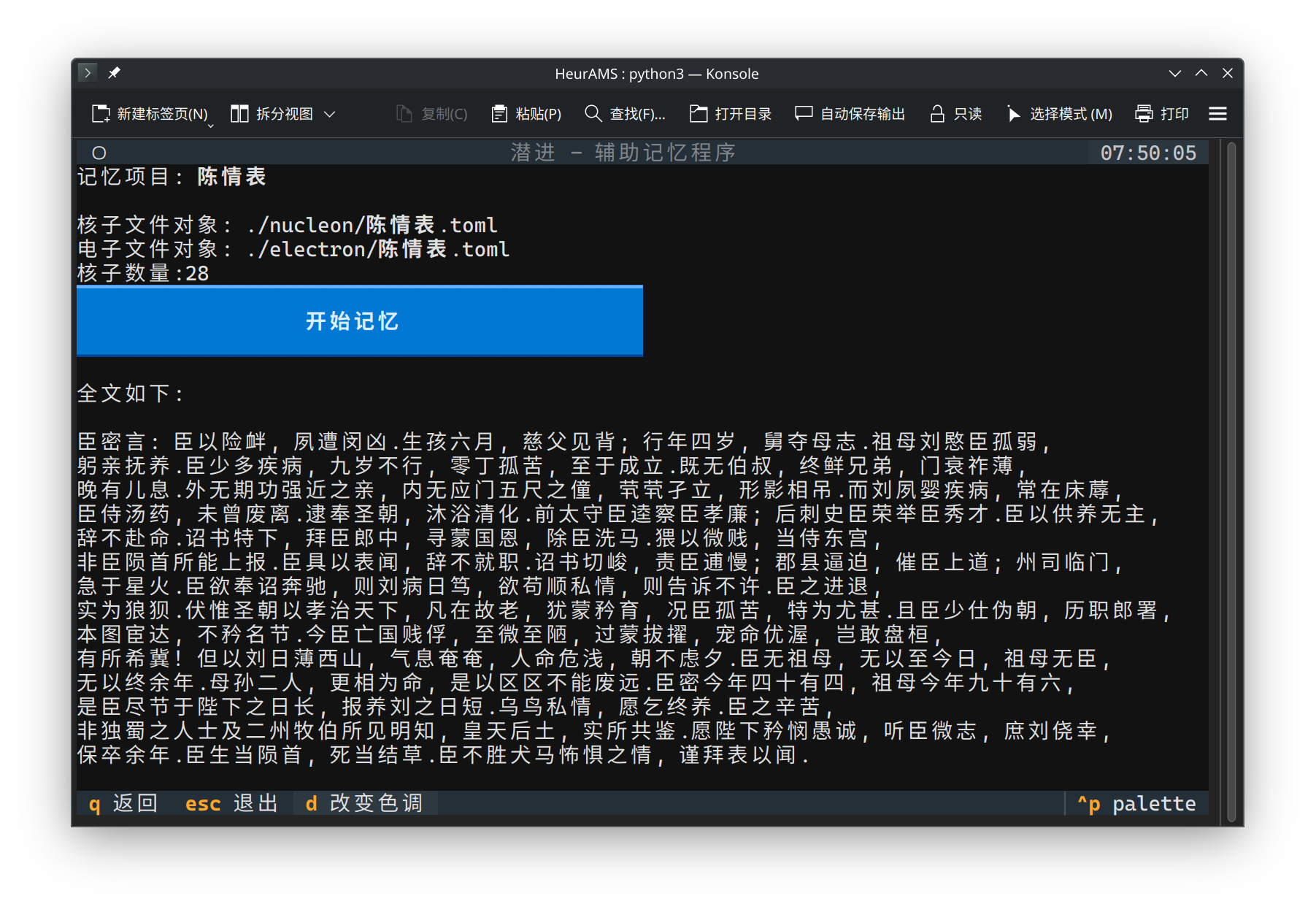Toggle read-only (只读) lock
Screen dimensions: 1316x912
955,114
